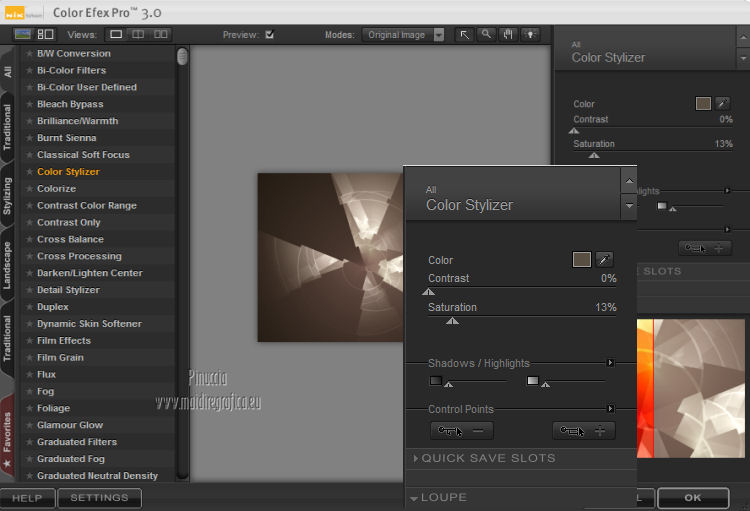Click the remove control point button in the zoomed panel
This screenshot has width=750, height=511.
tap(462, 431)
